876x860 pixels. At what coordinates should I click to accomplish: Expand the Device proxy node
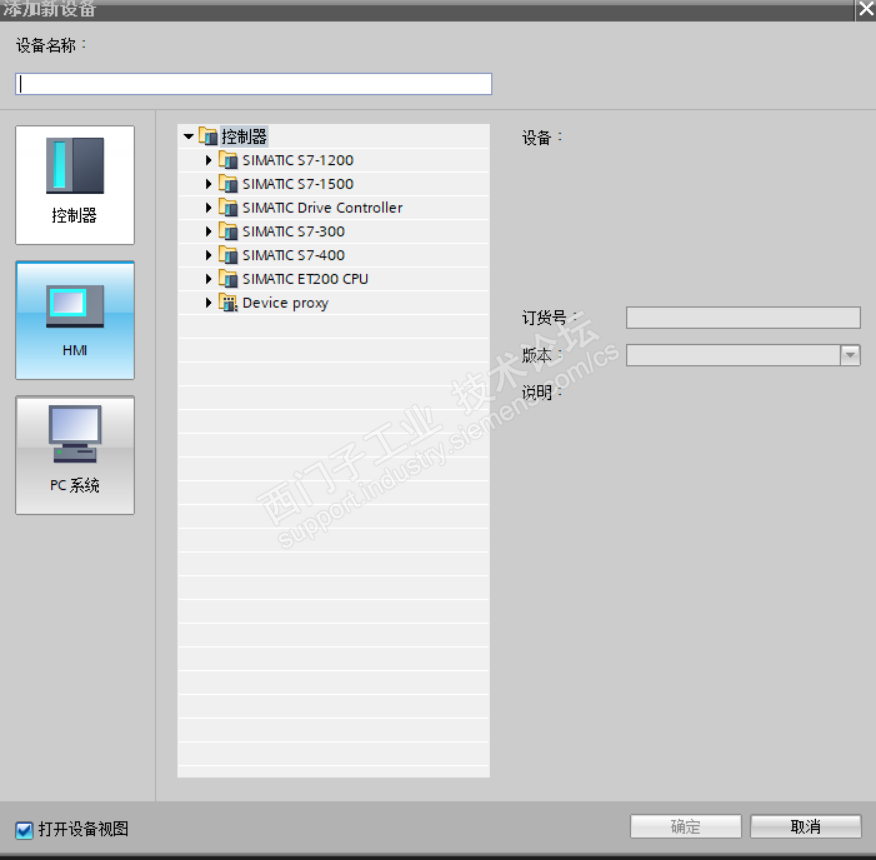point(208,303)
